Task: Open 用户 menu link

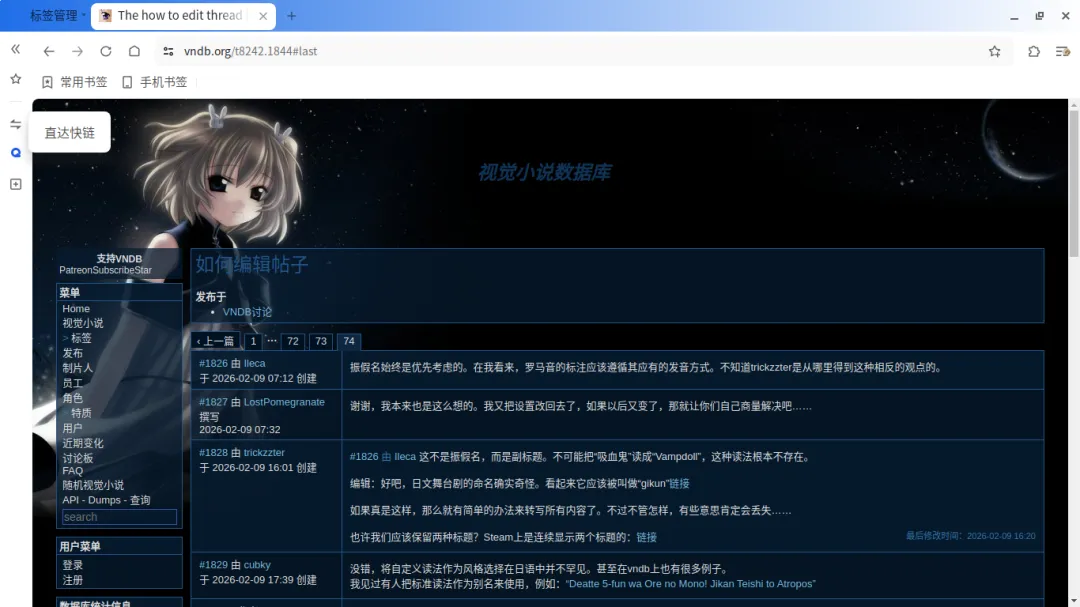Action: (72, 428)
